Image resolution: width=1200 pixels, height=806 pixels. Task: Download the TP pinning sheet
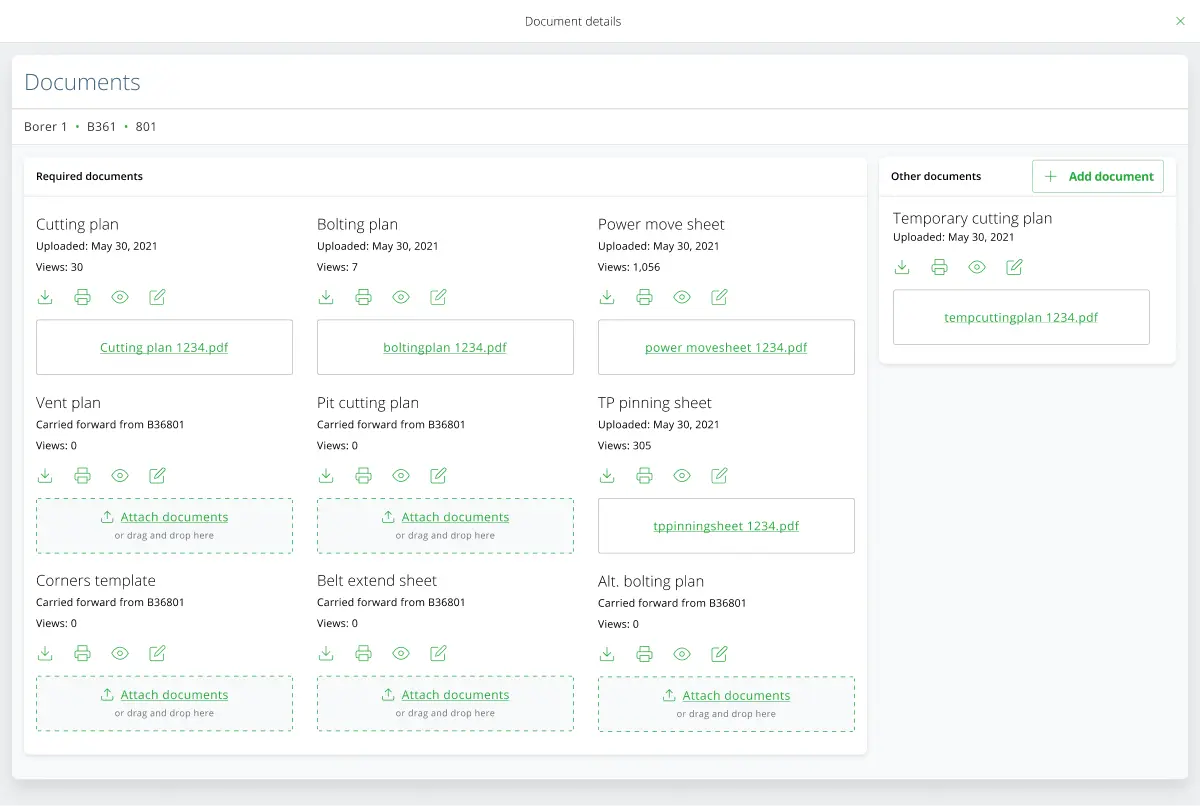607,476
